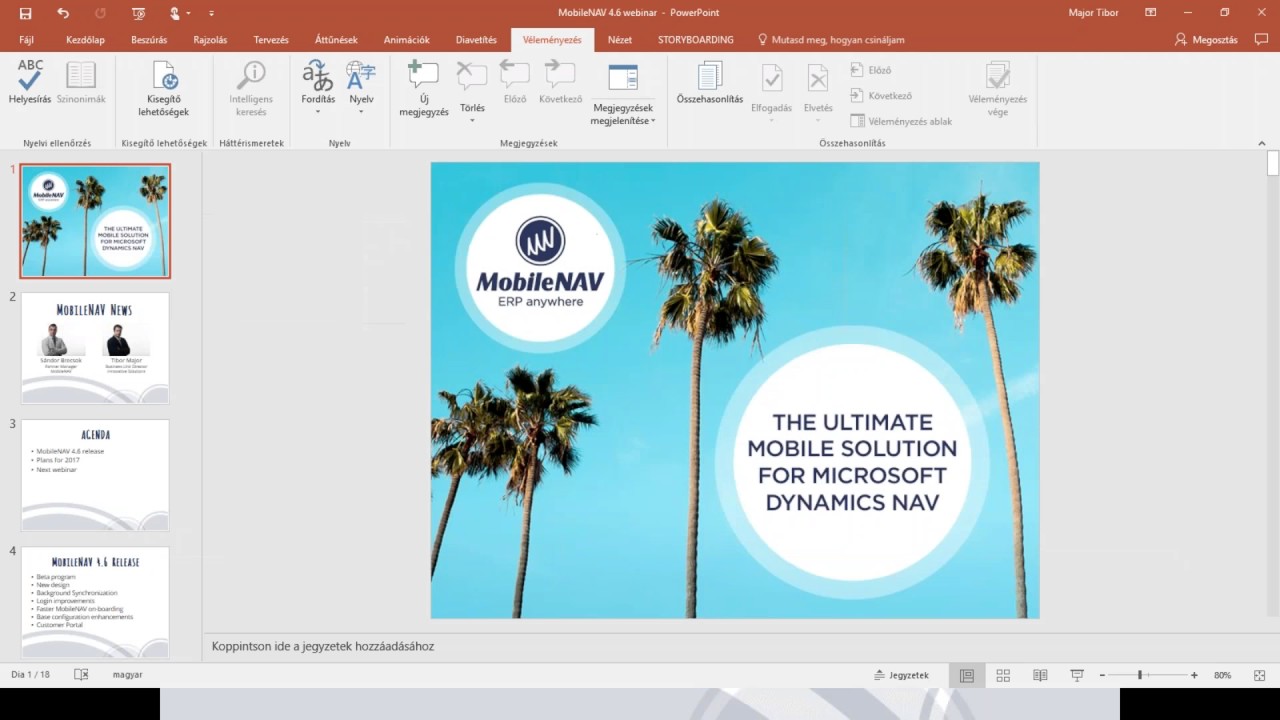Start slideshow from quick access toolbar
Image resolution: width=1280 pixels, height=720 pixels.
coord(138,13)
